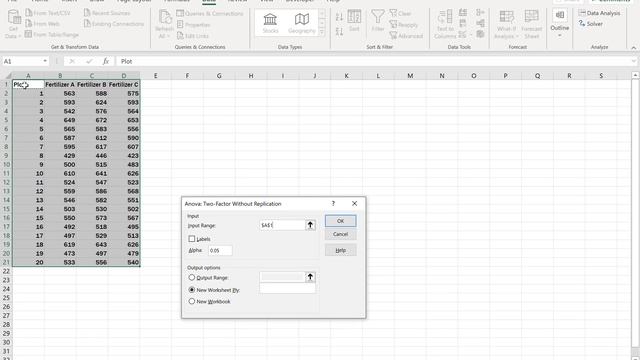The width and height of the screenshot is (640, 360).
Task: Open Data Analysis tools
Action: tap(599, 13)
